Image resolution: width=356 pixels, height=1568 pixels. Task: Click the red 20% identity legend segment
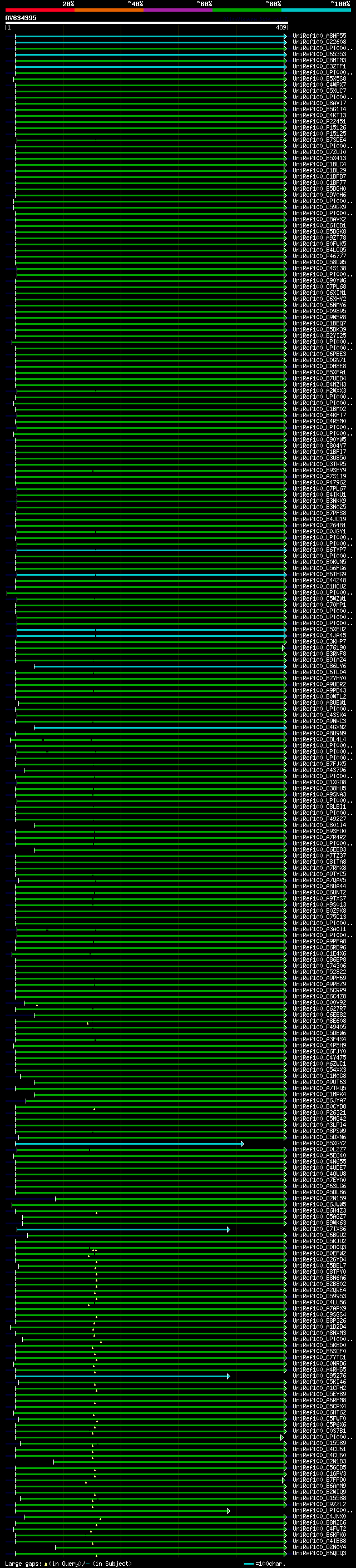[39, 10]
